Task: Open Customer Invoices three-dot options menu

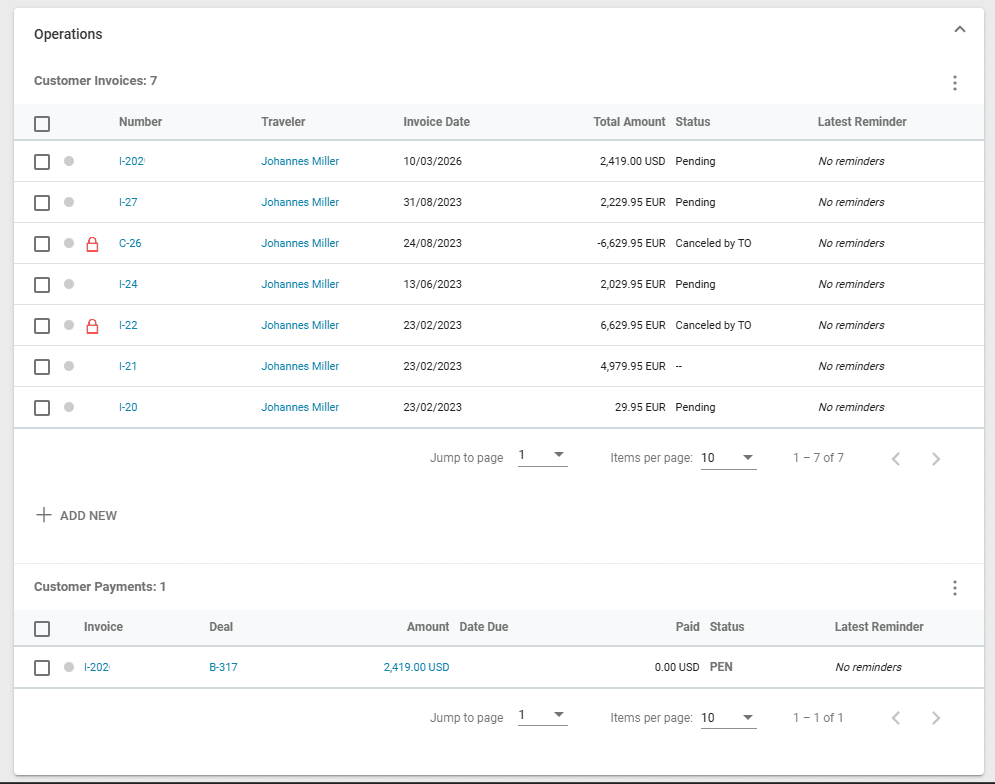Action: 955,83
